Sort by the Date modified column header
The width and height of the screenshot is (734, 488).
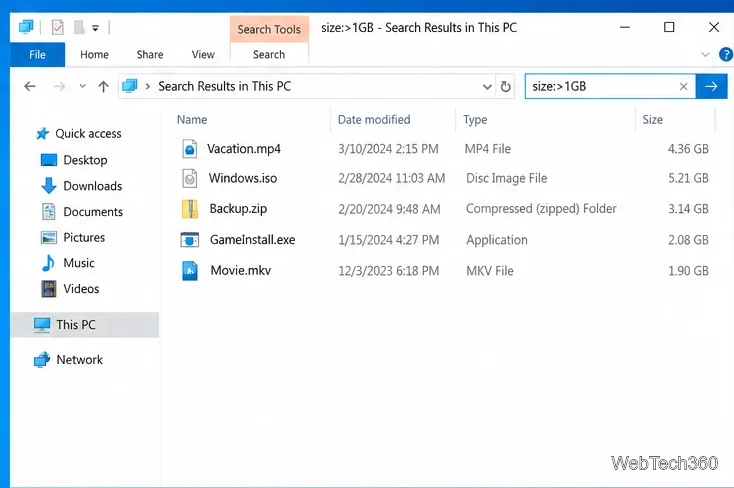tap(374, 119)
